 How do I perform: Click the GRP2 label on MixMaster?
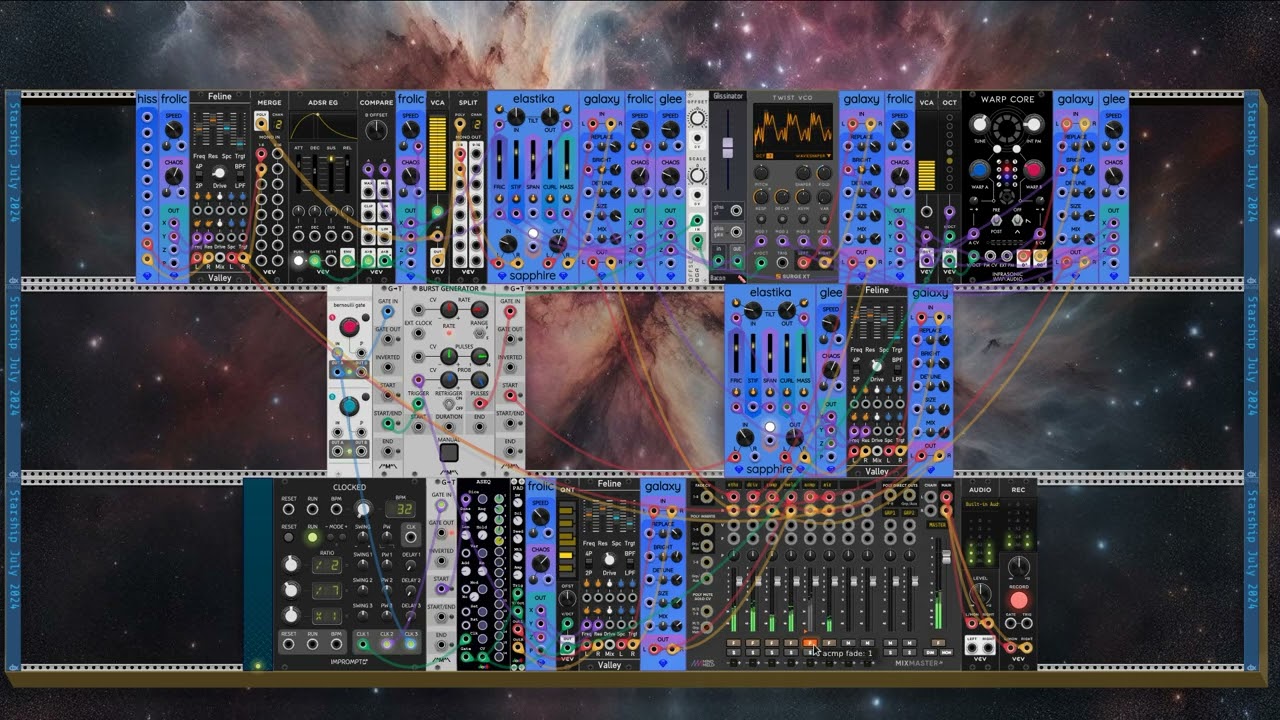909,513
